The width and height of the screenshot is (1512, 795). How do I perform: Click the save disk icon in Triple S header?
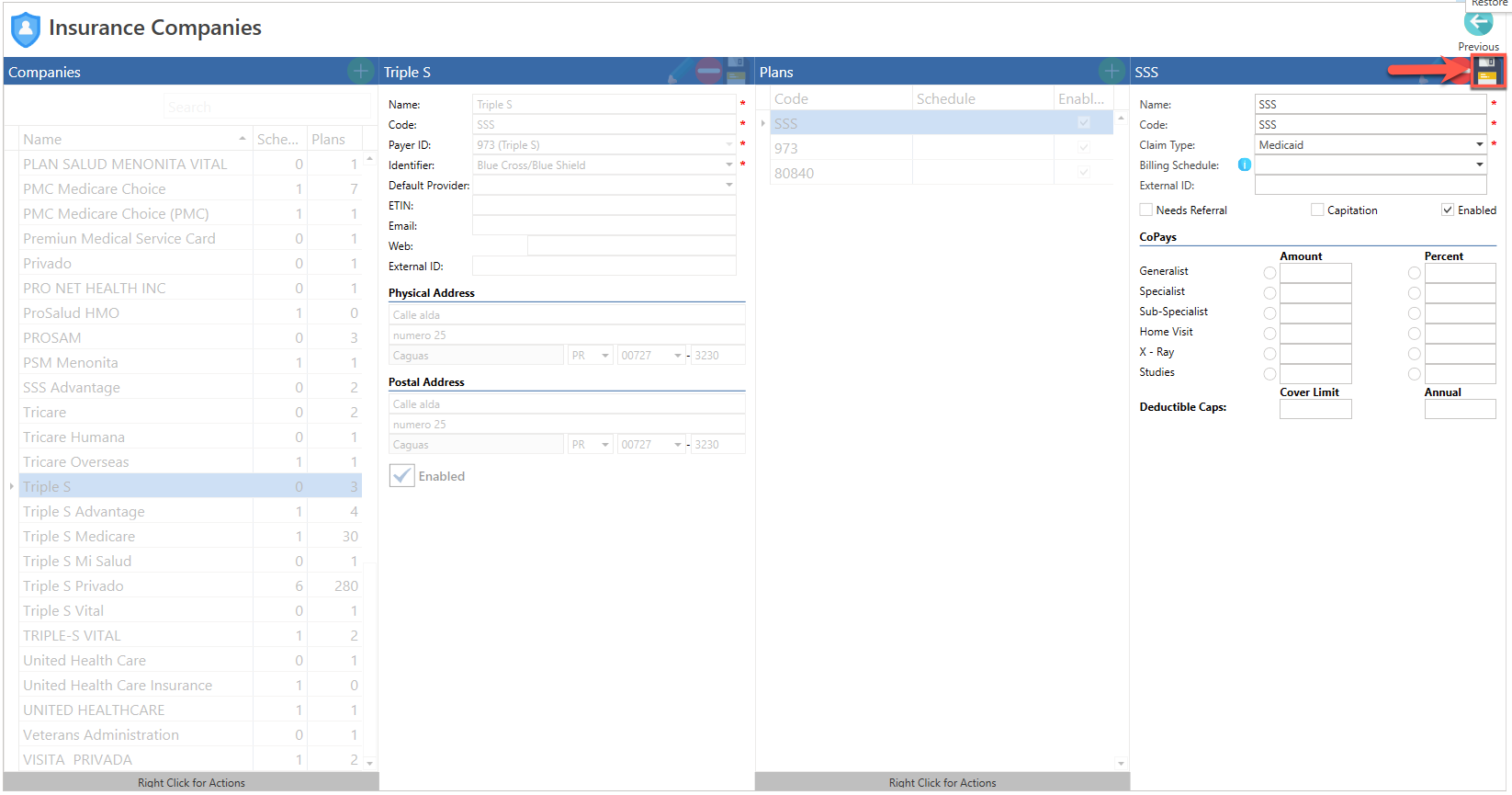[736, 71]
